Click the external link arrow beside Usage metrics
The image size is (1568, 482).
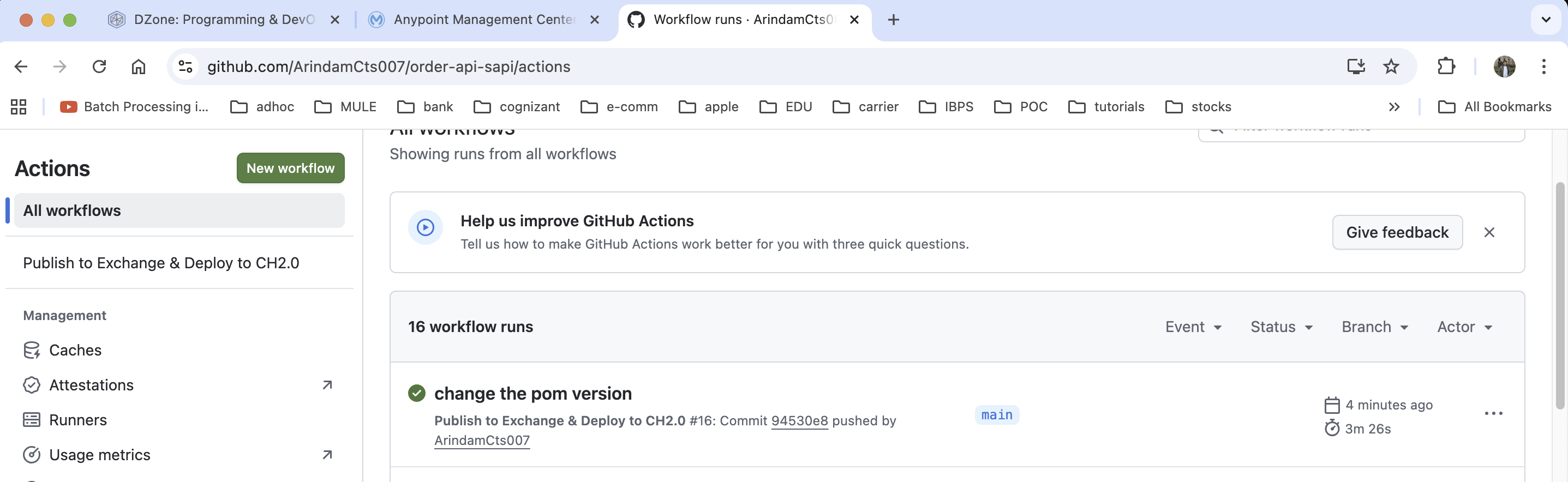[x=327, y=455]
